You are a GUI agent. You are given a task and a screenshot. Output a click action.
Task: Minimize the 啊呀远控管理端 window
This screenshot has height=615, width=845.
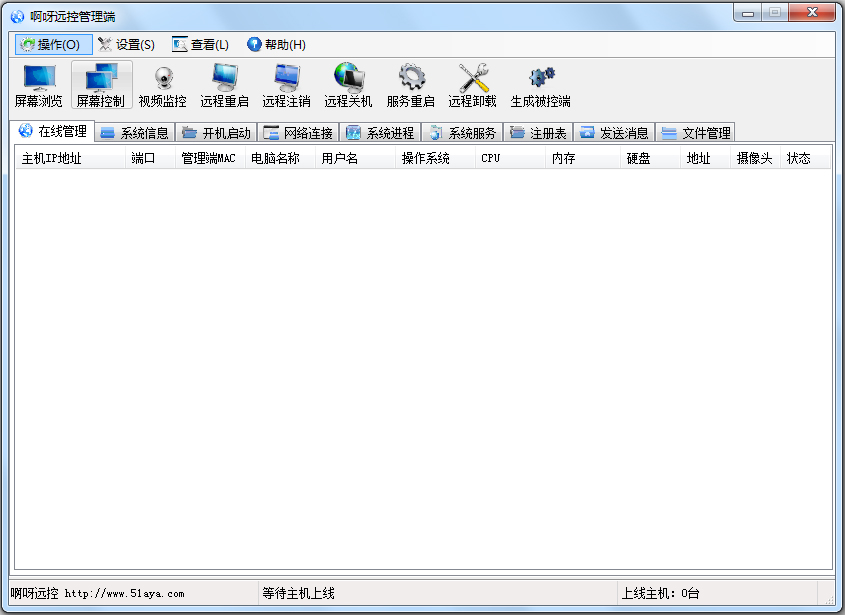(x=747, y=13)
